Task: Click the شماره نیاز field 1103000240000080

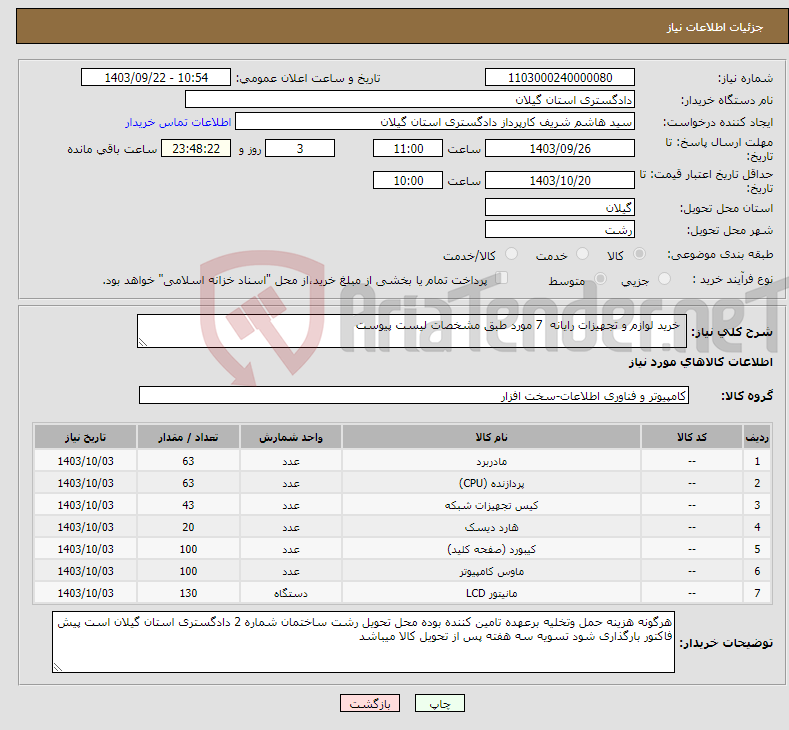Action: pos(560,77)
